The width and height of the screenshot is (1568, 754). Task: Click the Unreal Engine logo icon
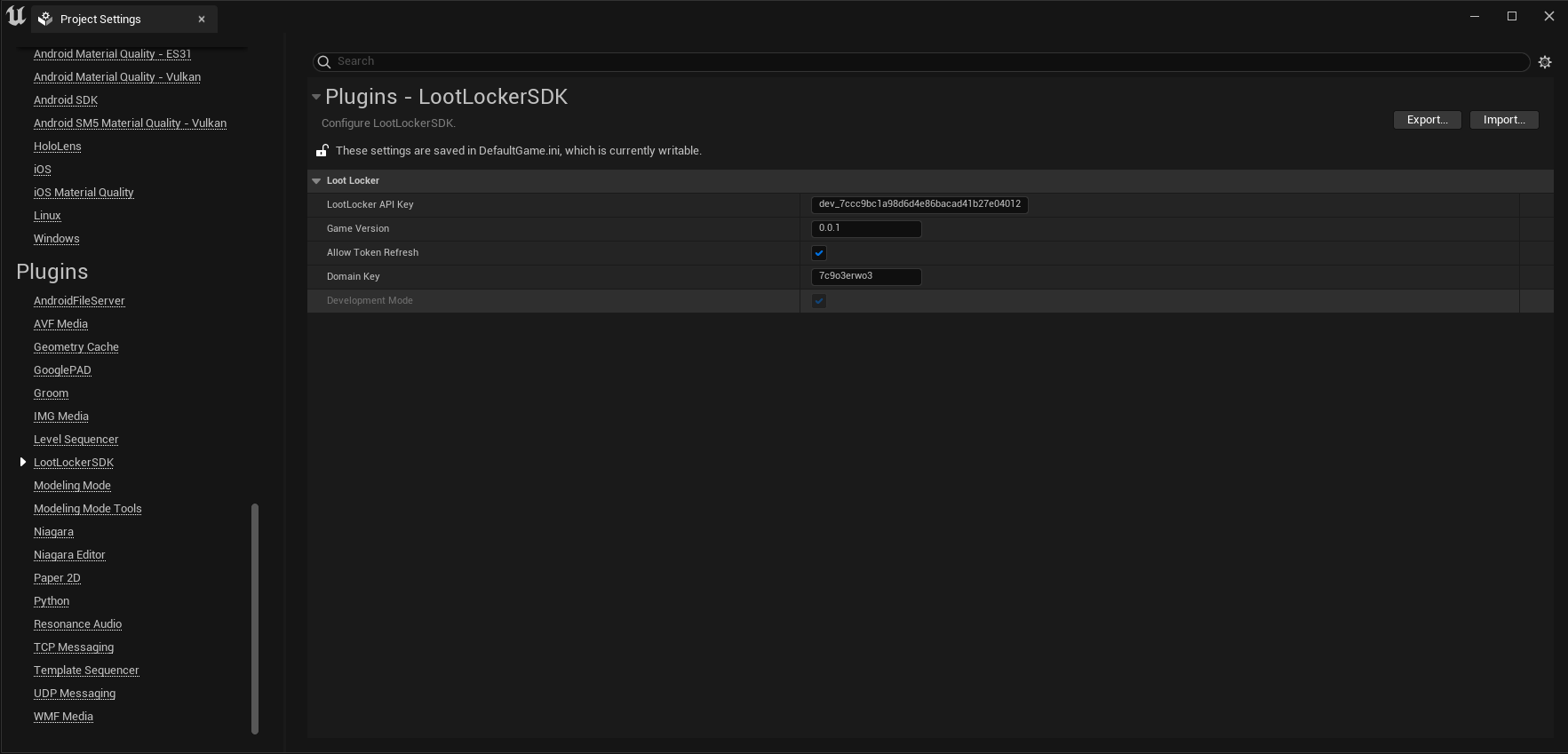click(x=16, y=17)
